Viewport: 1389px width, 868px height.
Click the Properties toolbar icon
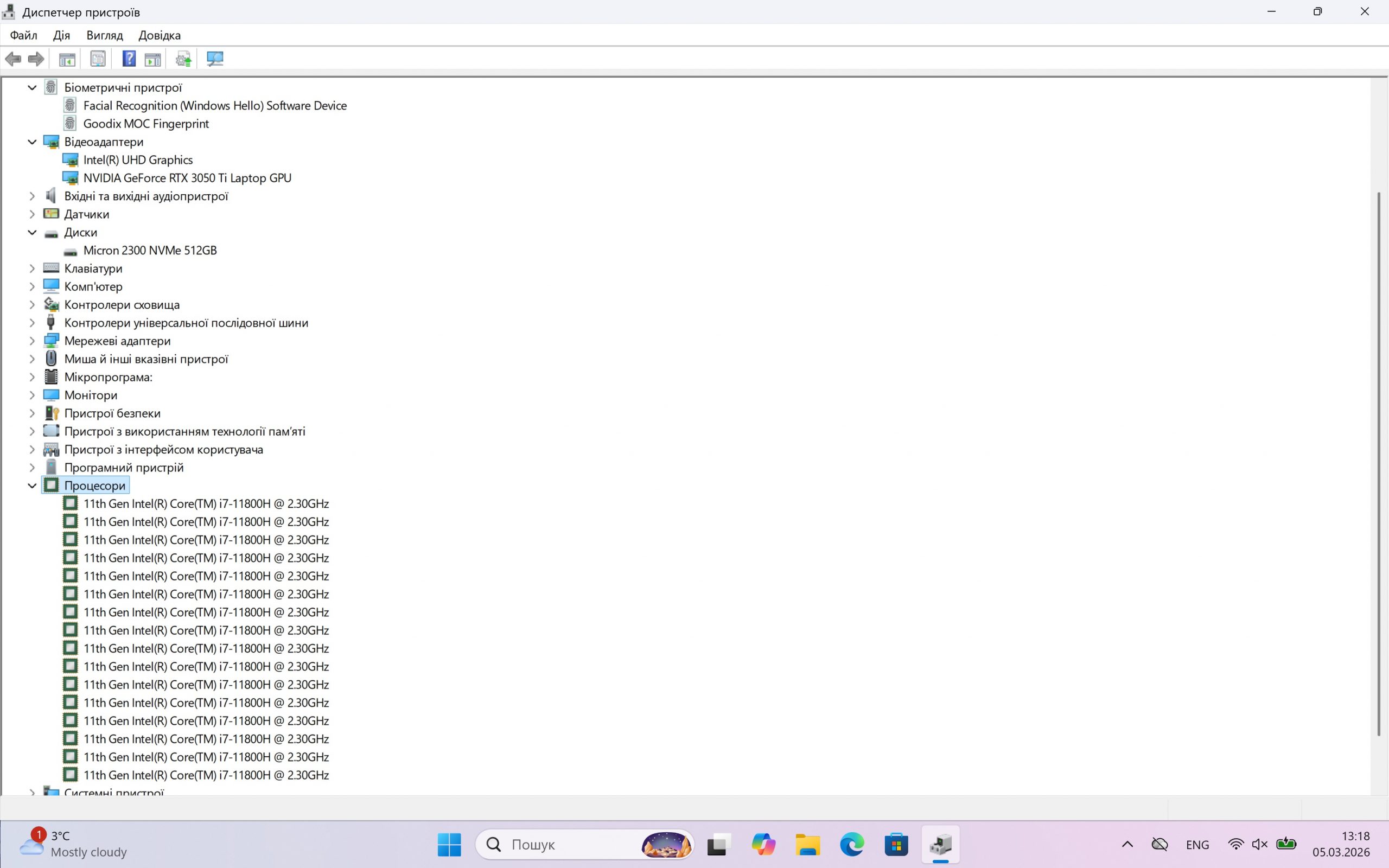click(98, 59)
